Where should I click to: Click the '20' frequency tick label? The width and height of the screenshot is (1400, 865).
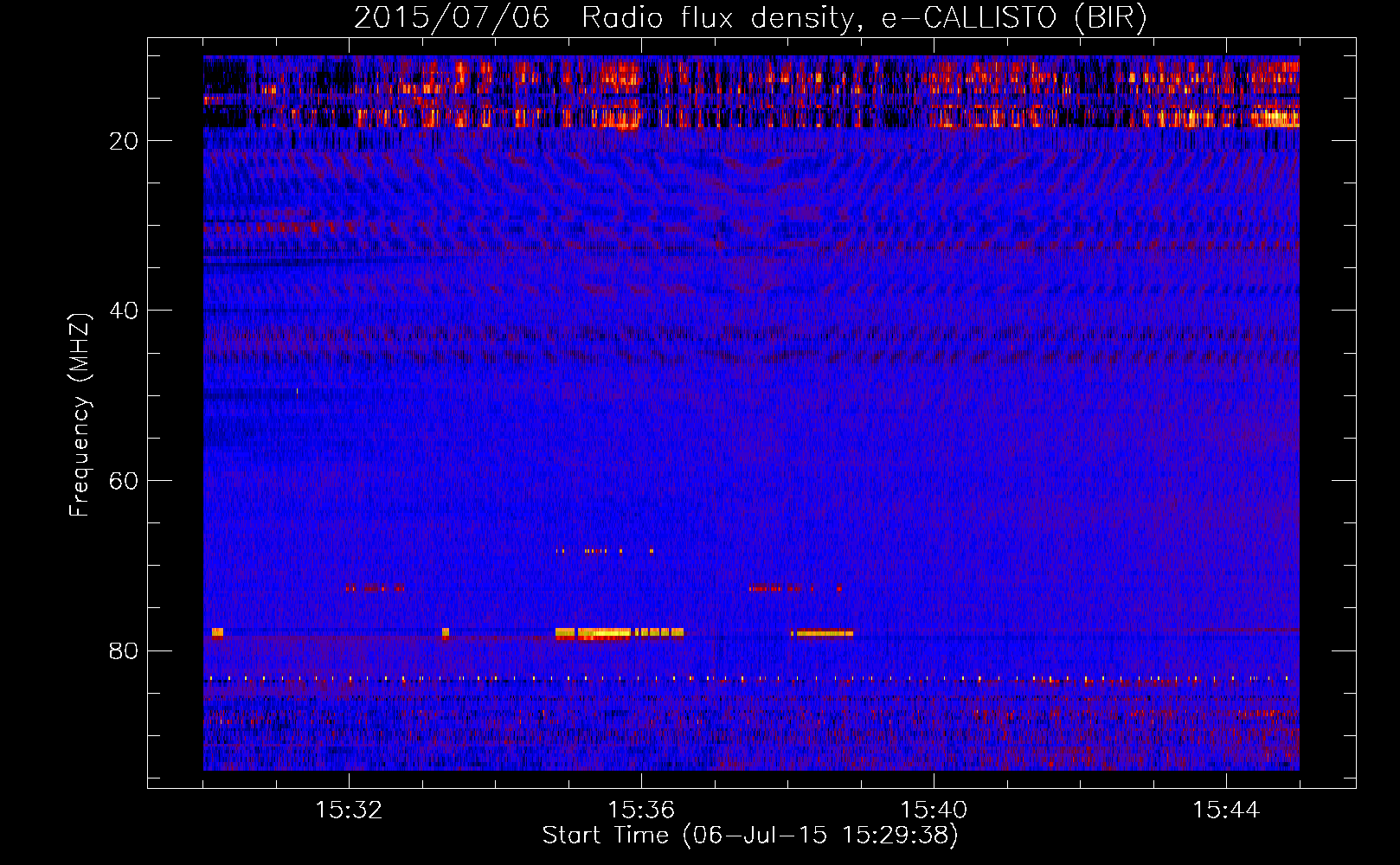125,141
